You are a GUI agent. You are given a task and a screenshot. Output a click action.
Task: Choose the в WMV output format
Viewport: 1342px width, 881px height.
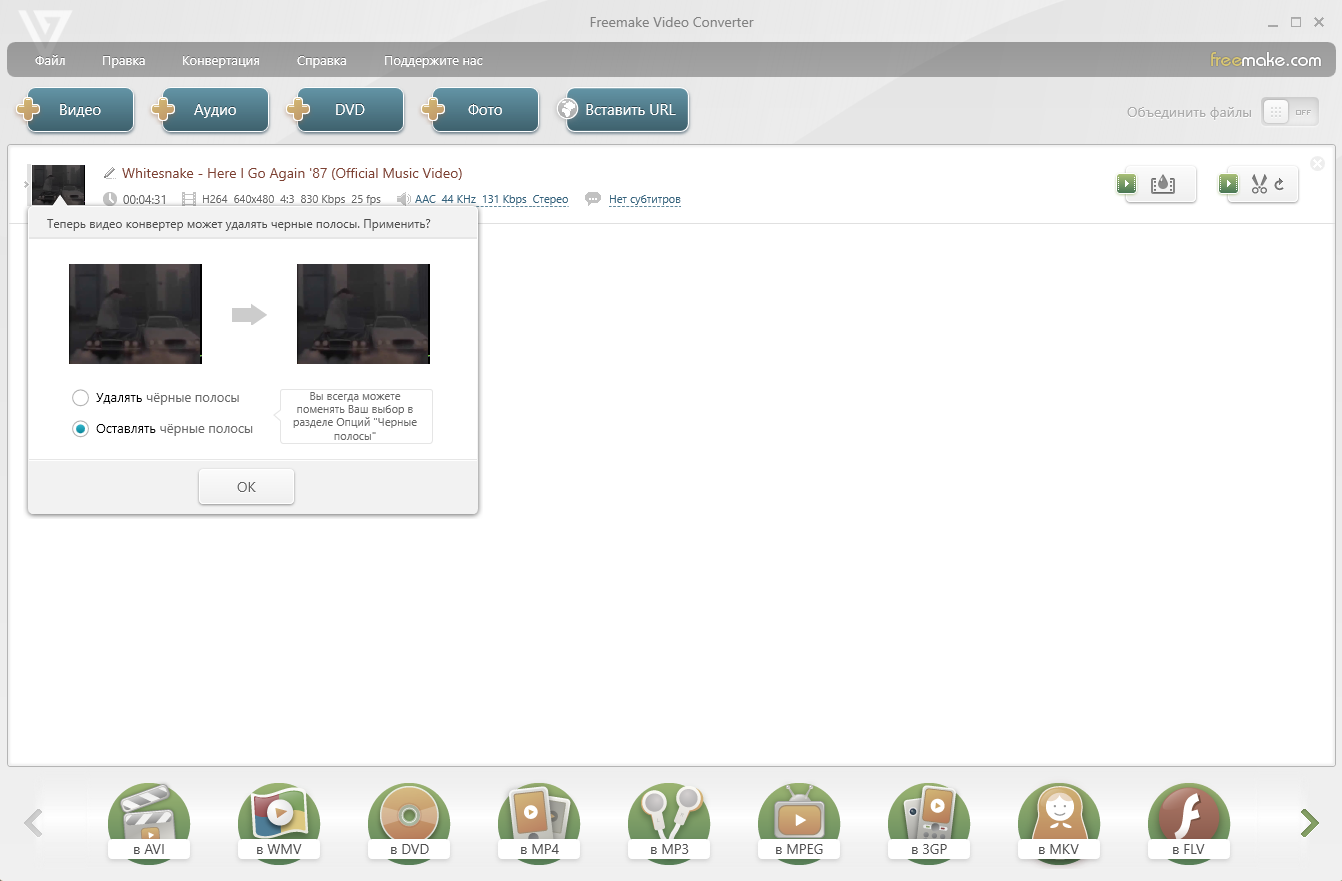[x=279, y=825]
